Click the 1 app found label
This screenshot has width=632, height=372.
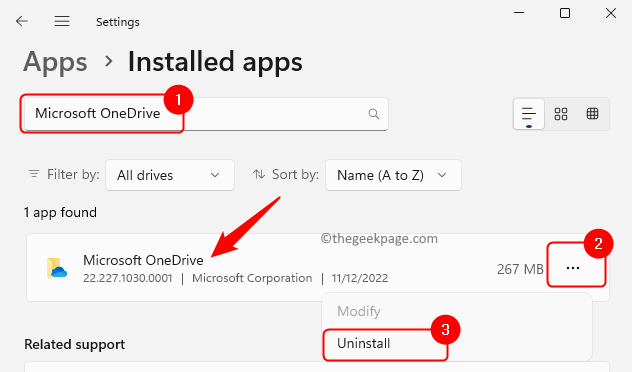60,212
